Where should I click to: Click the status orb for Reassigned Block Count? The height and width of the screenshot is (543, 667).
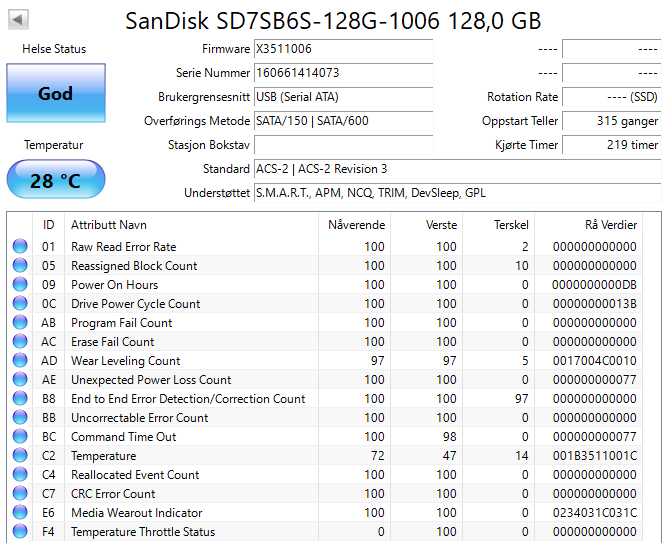pos(20,266)
